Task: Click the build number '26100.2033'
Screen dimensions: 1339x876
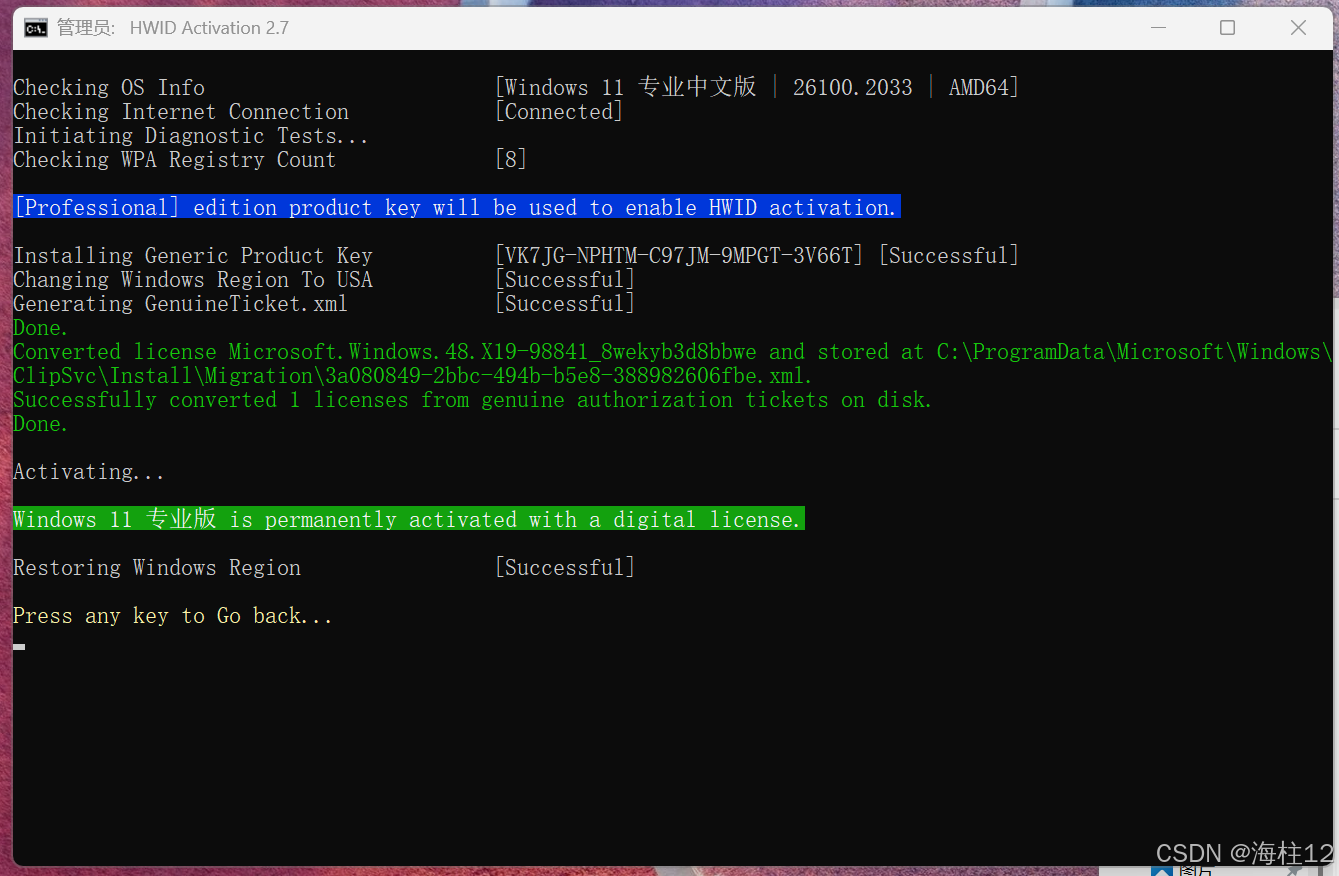Action: coord(853,88)
